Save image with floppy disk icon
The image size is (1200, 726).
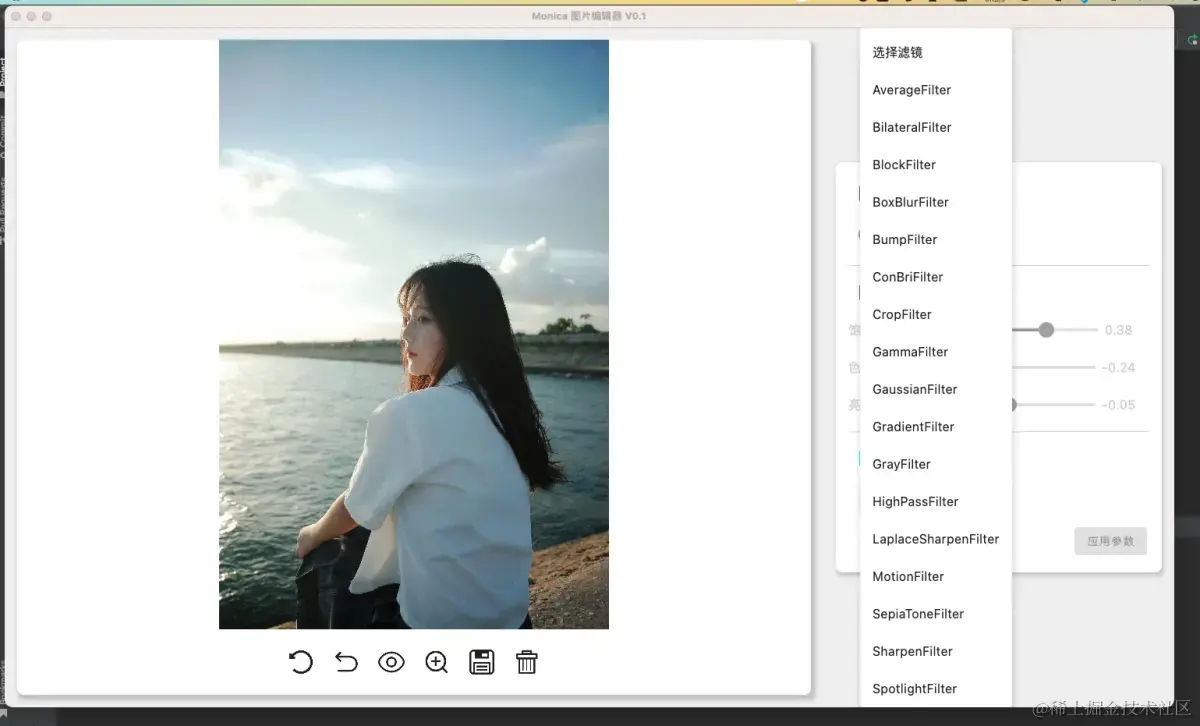click(482, 662)
